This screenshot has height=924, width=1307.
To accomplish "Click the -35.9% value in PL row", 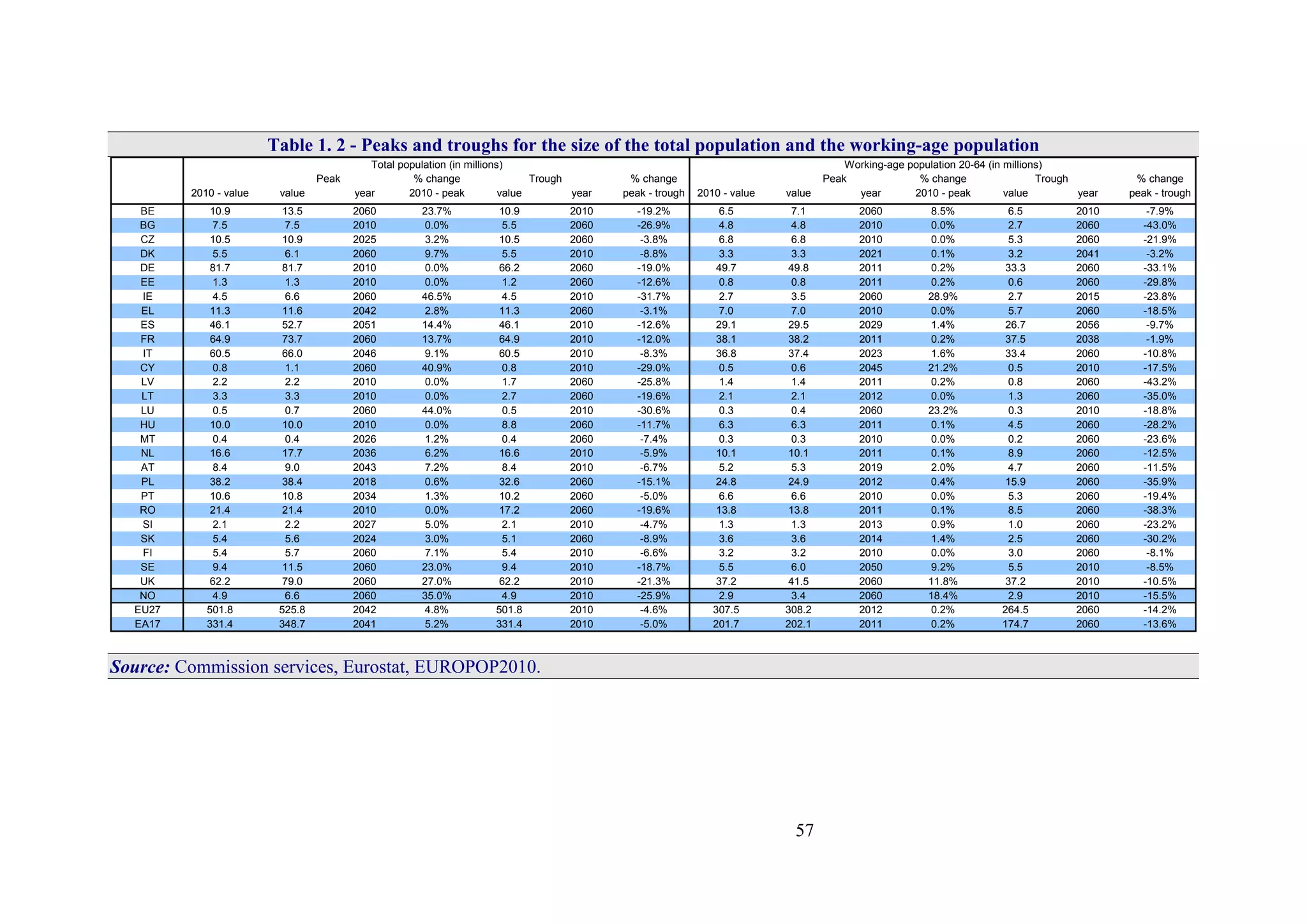I will click(1160, 482).
